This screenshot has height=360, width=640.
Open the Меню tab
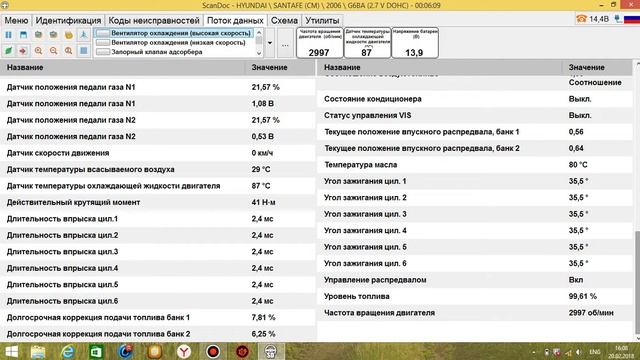click(x=16, y=20)
